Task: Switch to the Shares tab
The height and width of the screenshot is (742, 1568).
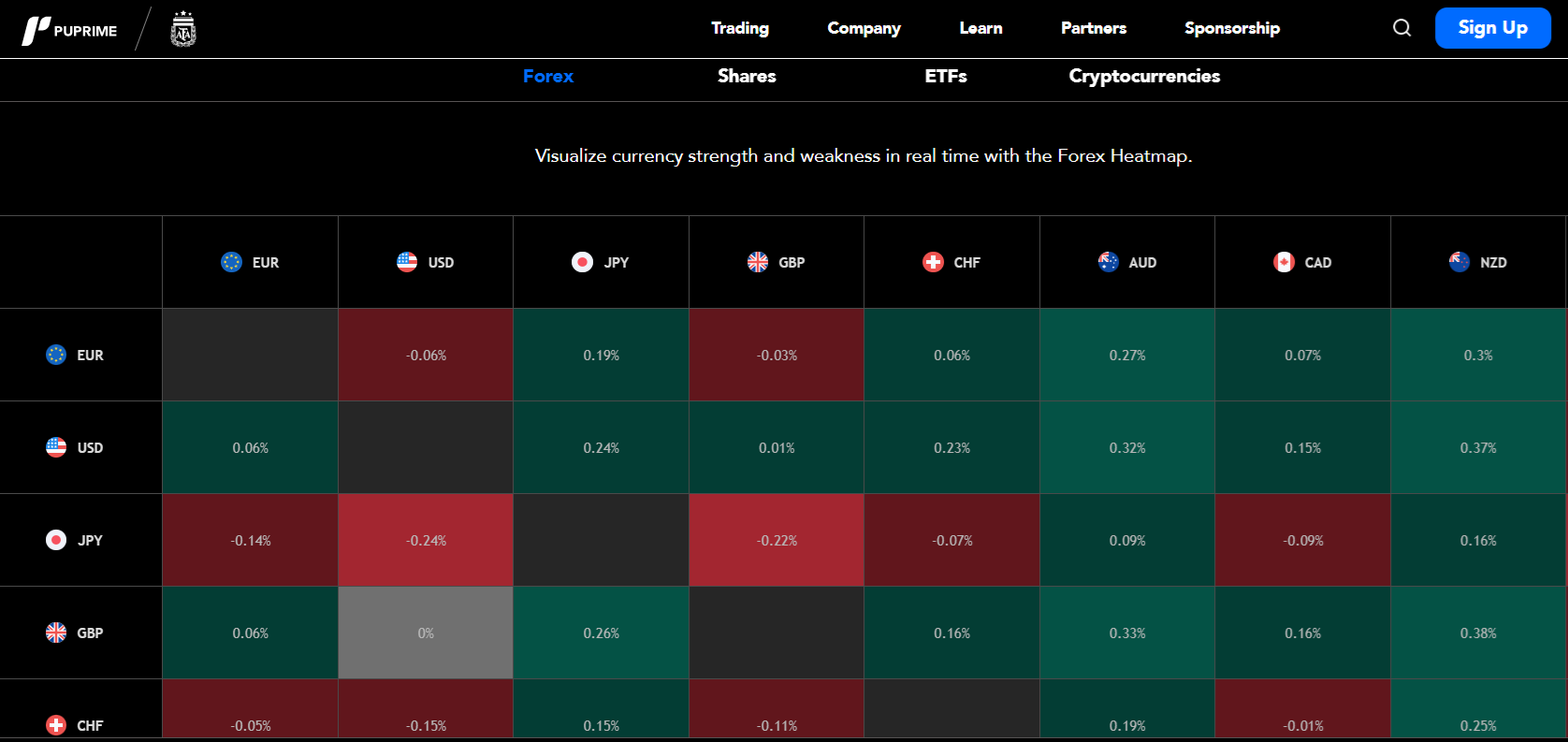Action: tap(747, 77)
